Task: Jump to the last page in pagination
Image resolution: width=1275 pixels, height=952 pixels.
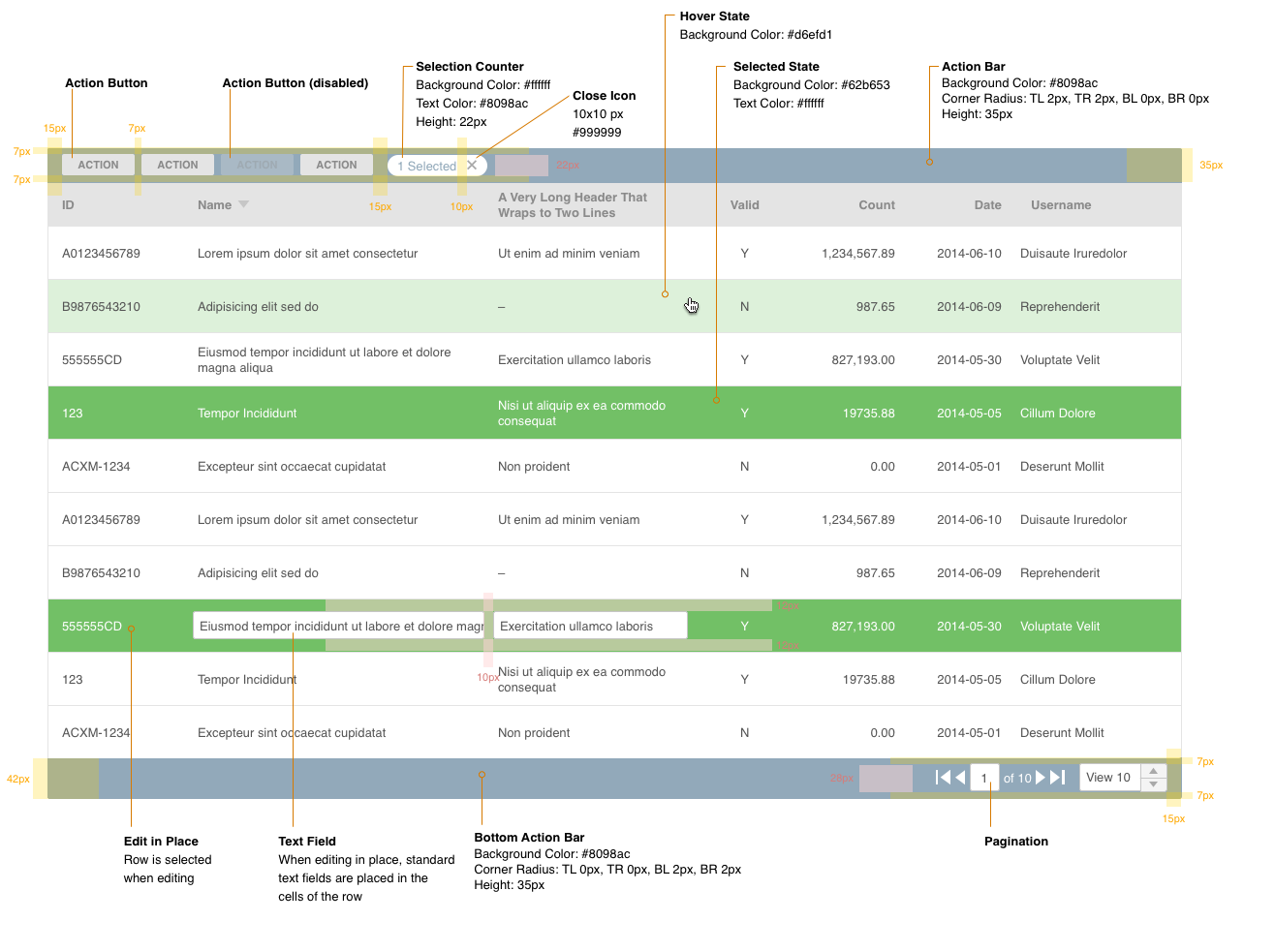Action: [1058, 778]
